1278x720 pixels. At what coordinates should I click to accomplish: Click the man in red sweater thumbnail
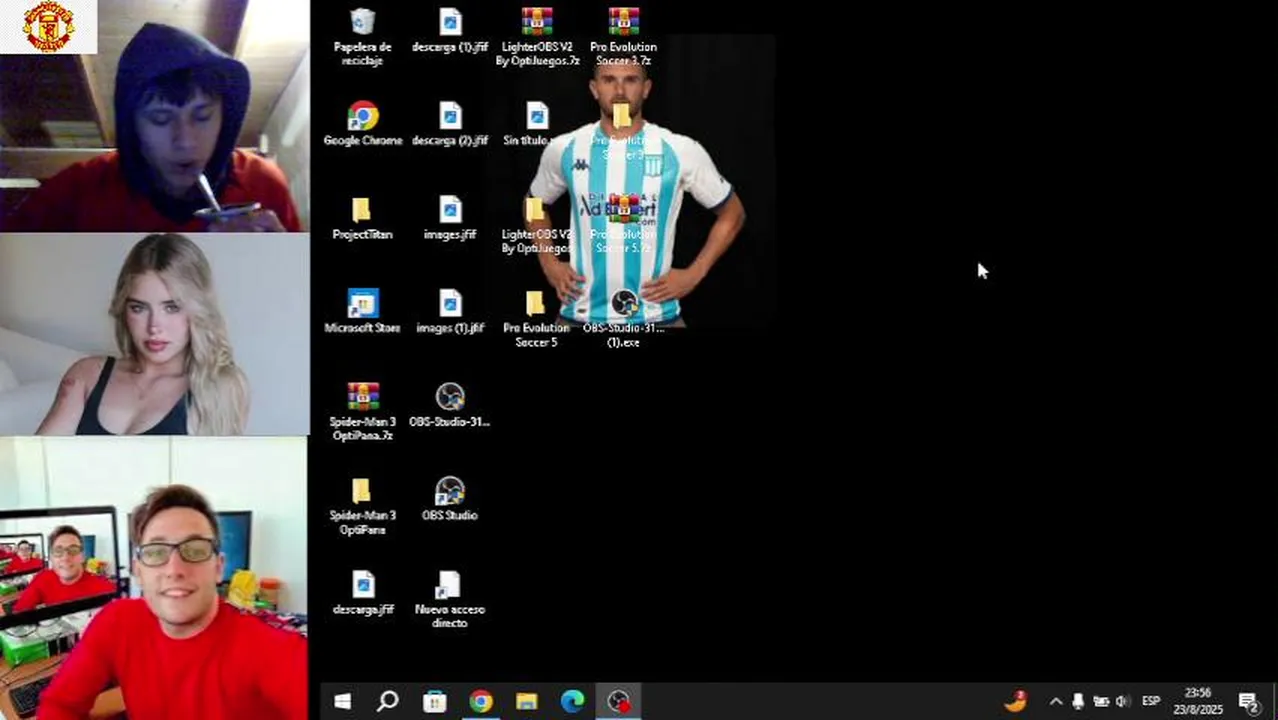154,579
